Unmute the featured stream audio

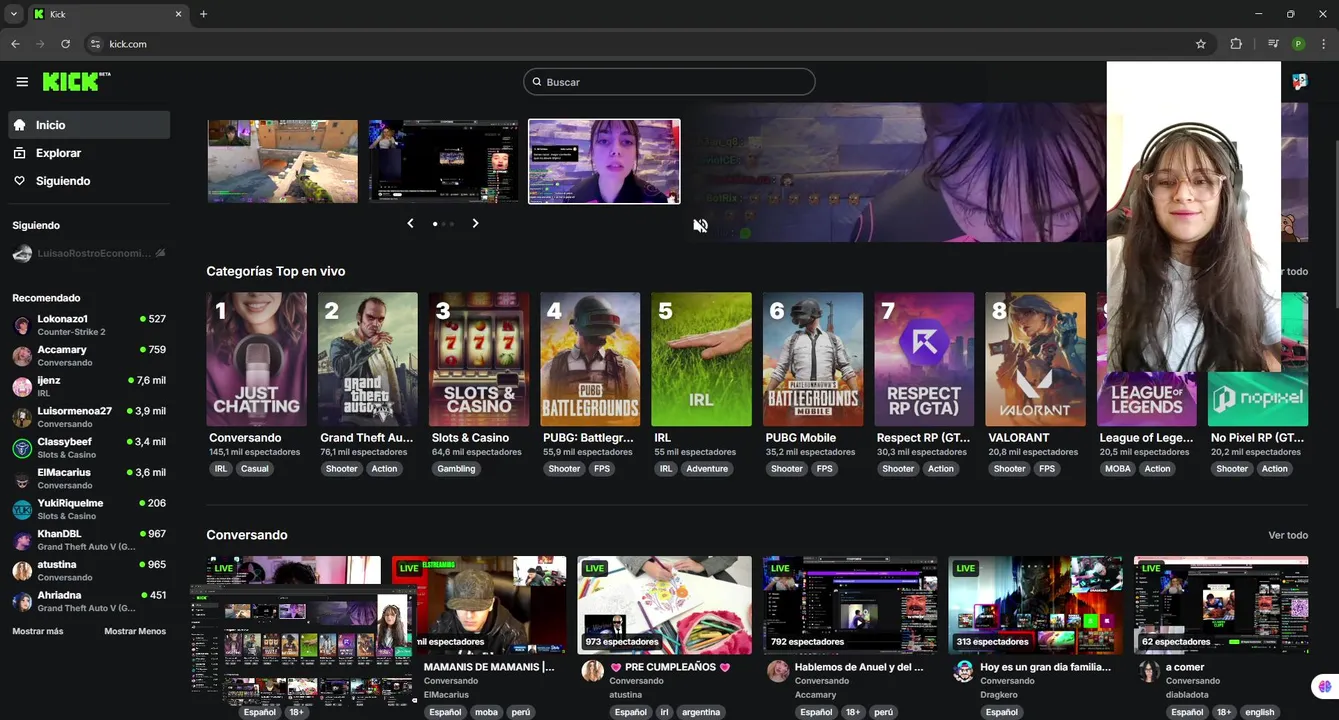(x=700, y=226)
